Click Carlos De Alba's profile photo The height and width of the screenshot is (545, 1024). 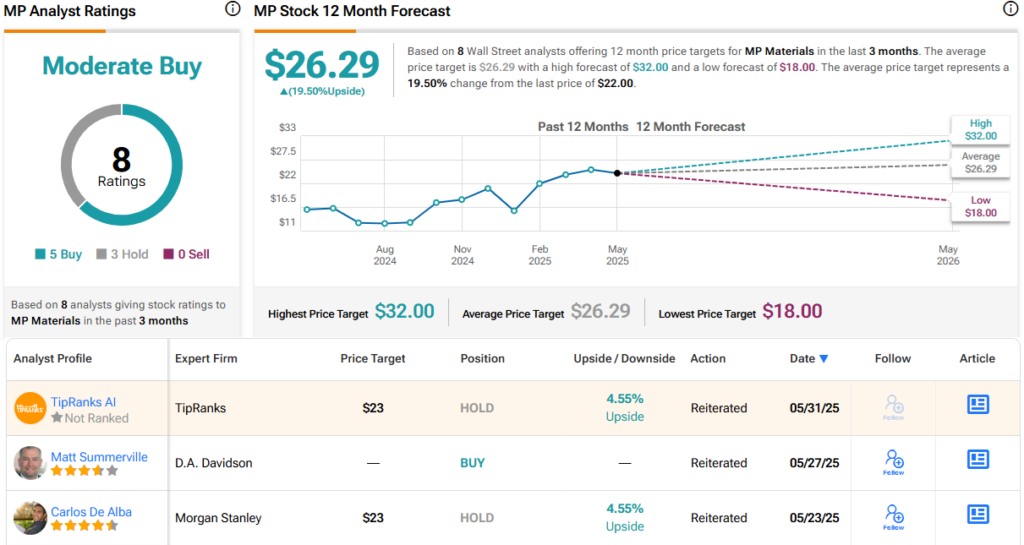[31, 517]
